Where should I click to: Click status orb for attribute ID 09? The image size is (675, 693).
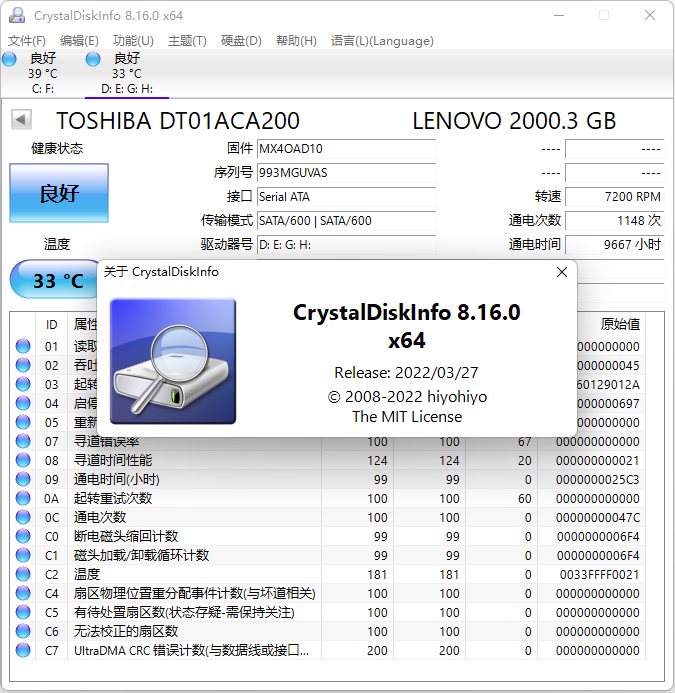[x=23, y=479]
